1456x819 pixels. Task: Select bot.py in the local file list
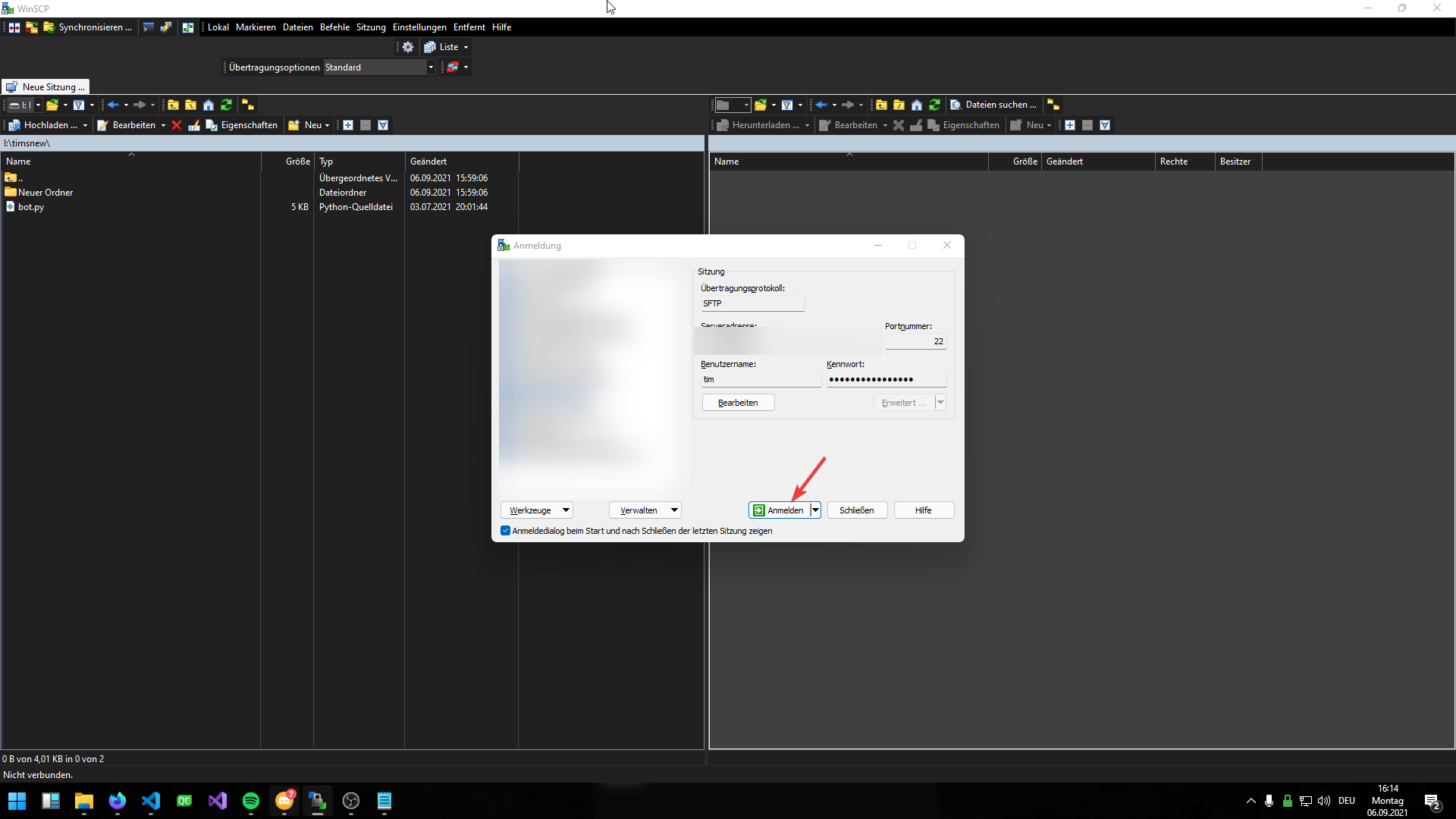tap(31, 207)
